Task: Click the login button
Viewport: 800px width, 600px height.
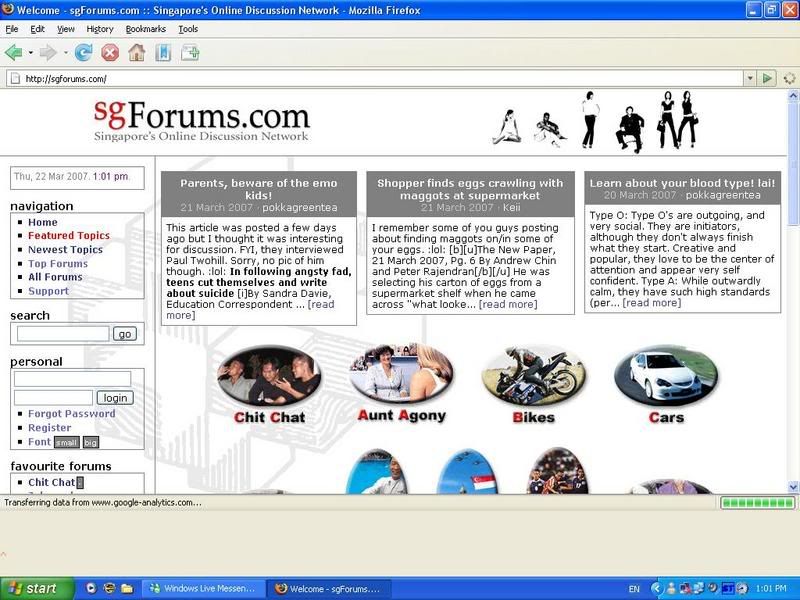Action: coord(116,397)
